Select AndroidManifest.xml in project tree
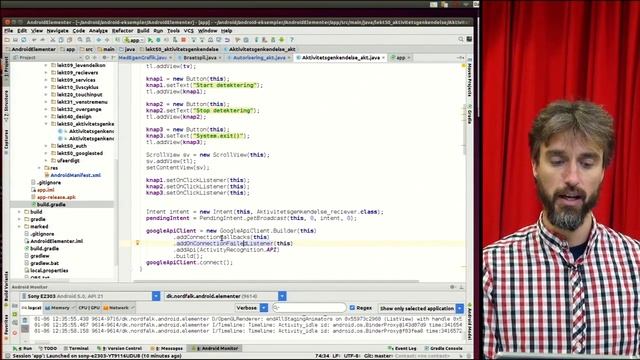This screenshot has width=640, height=360. (x=76, y=175)
